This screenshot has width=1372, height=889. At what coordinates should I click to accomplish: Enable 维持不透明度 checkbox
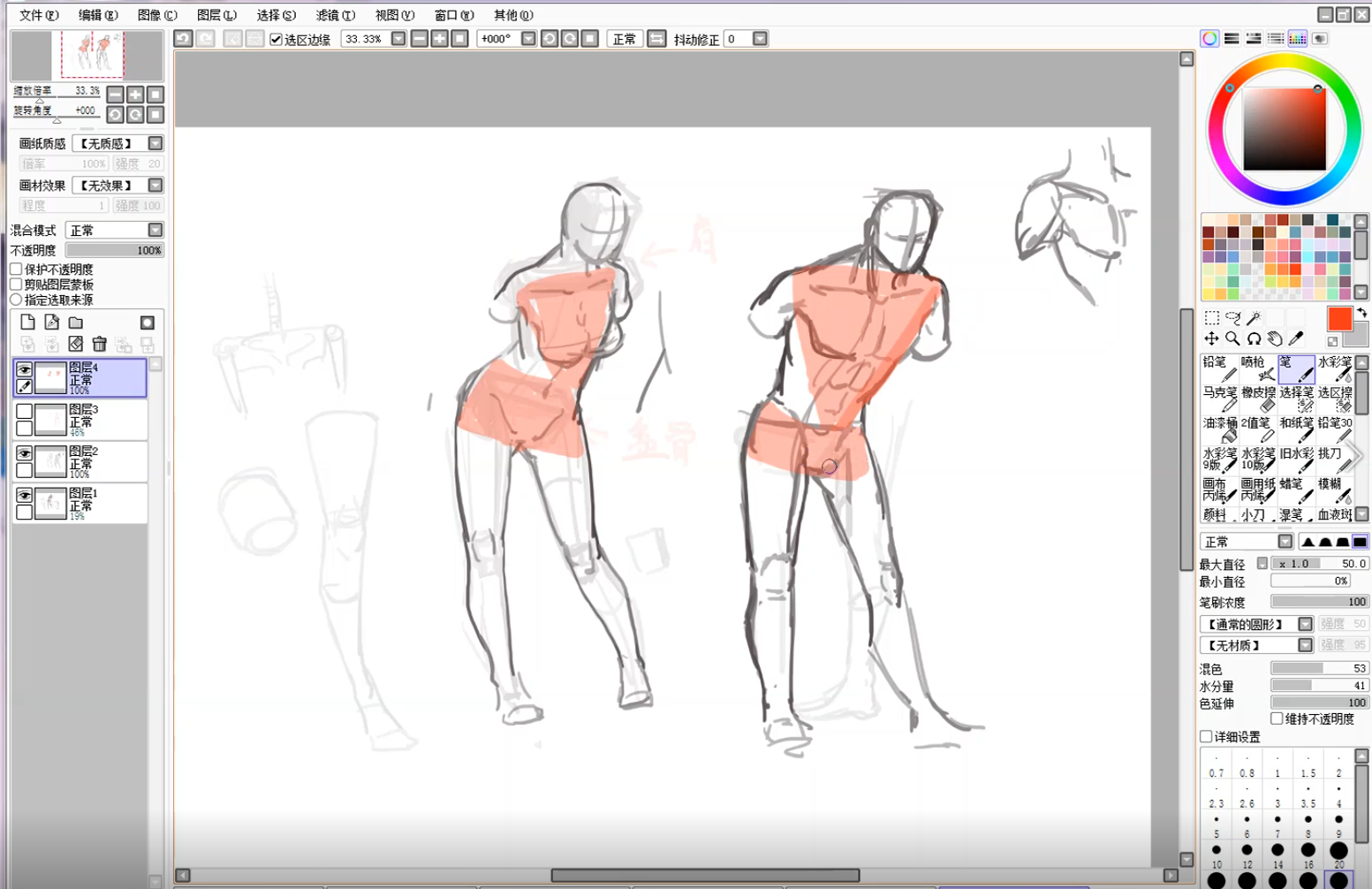tap(1277, 718)
